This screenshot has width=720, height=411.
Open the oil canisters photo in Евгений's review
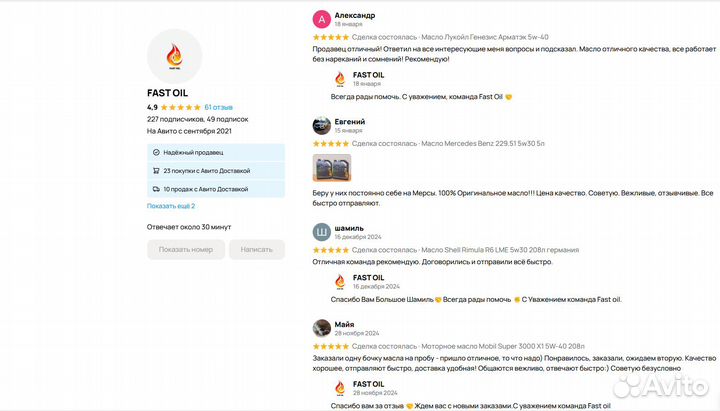332,167
